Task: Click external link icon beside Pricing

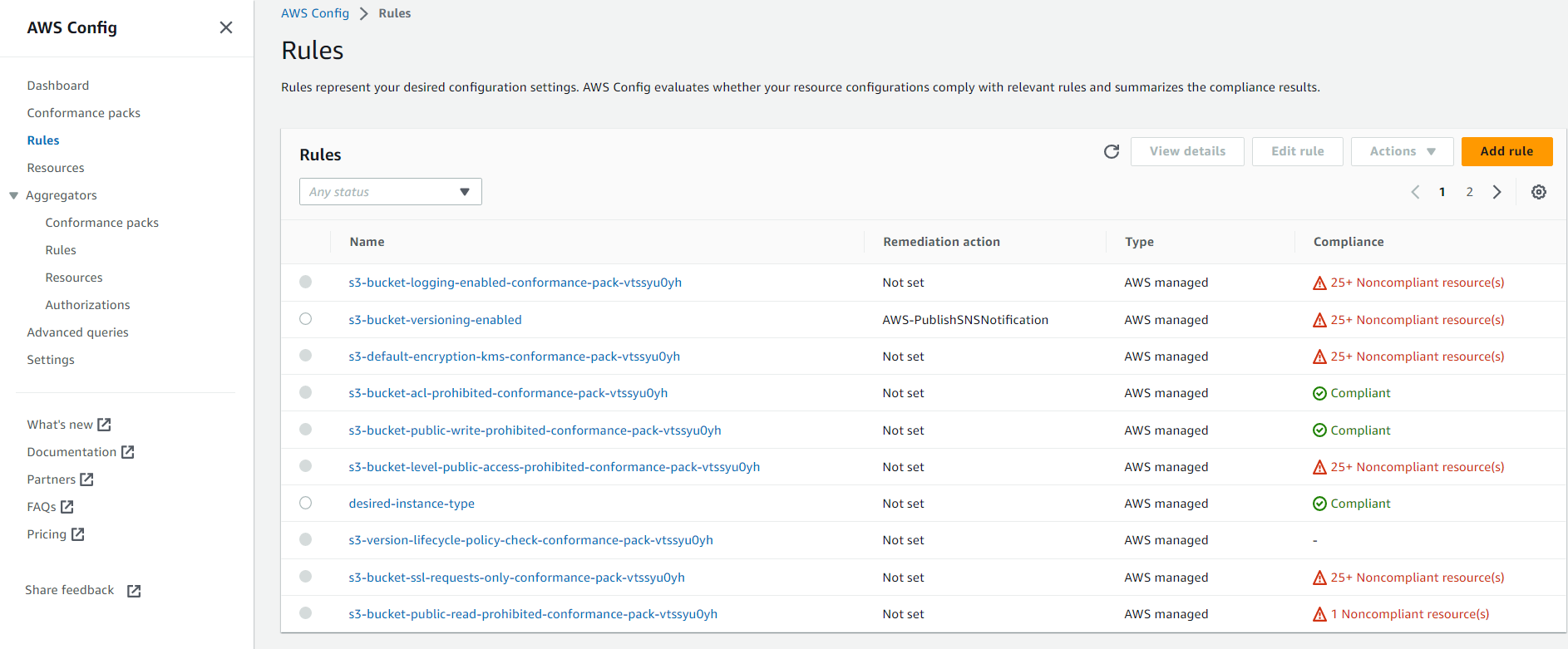Action: point(77,534)
